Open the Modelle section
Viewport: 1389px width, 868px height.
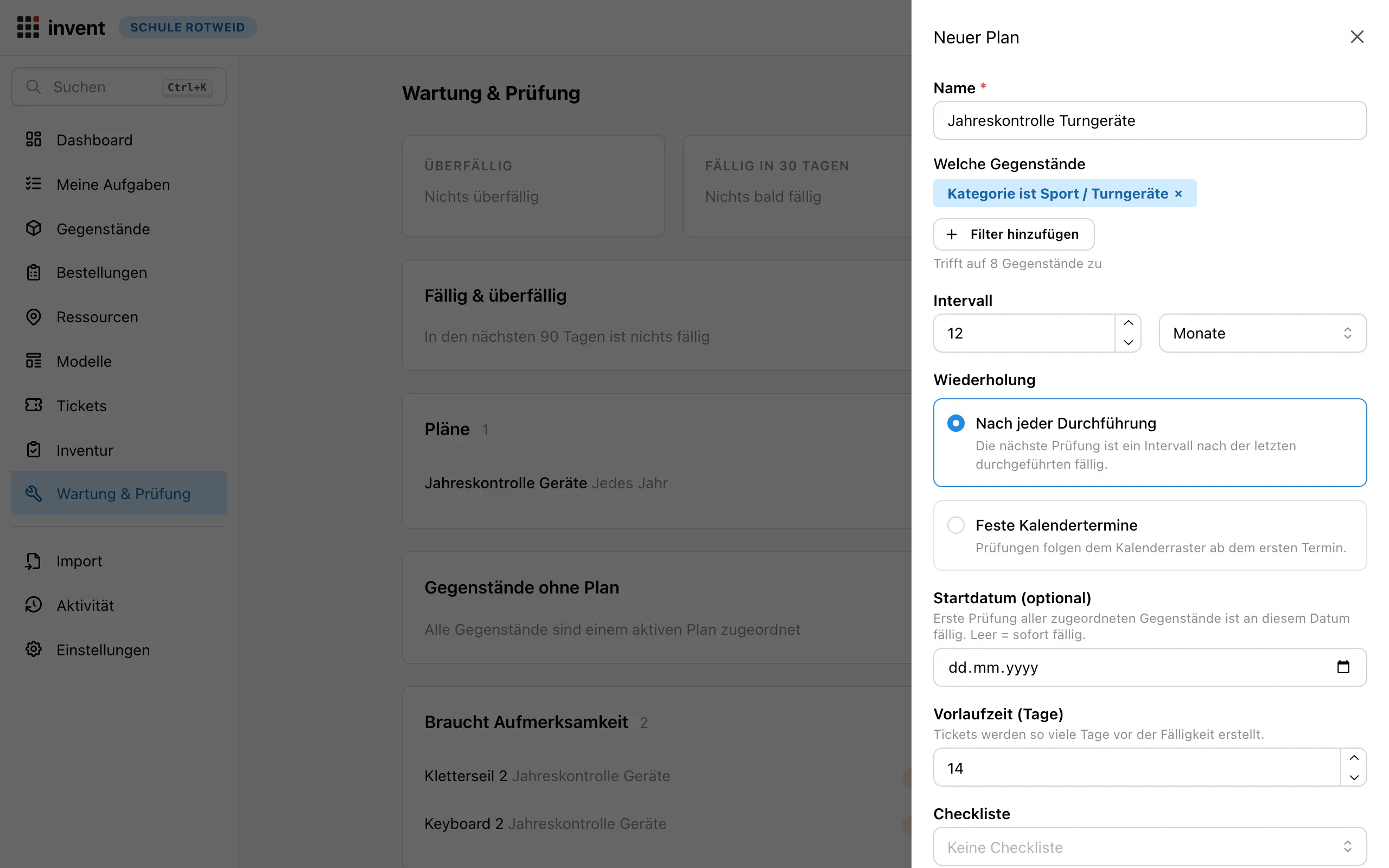(x=119, y=361)
